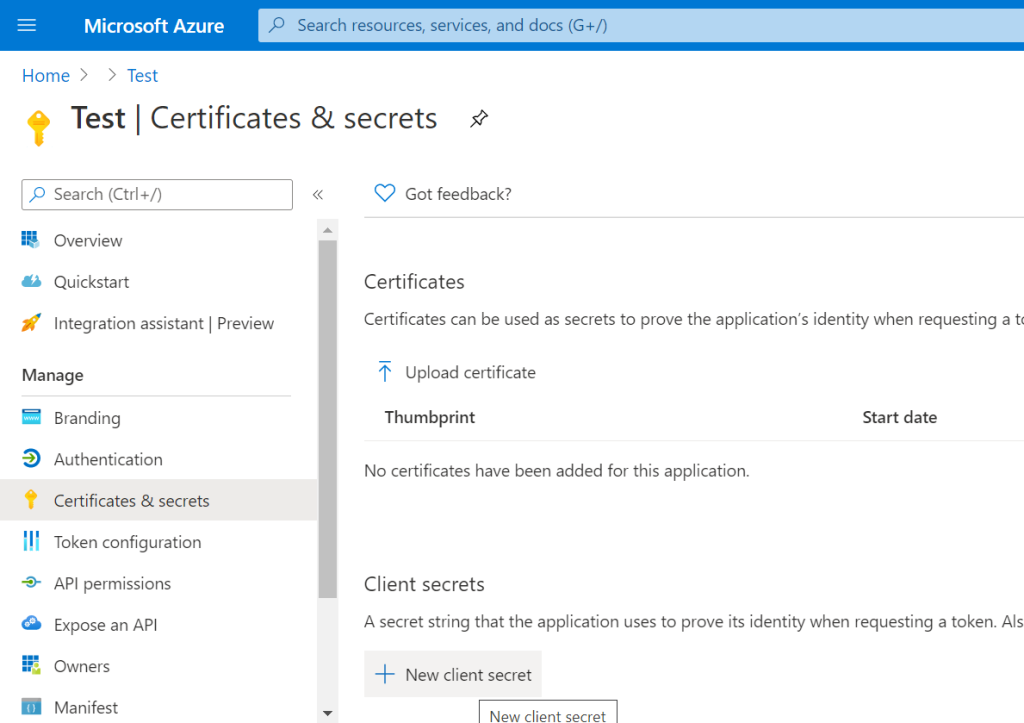
Task: Click the Microsoft Azure logo text
Action: pyautogui.click(x=154, y=25)
